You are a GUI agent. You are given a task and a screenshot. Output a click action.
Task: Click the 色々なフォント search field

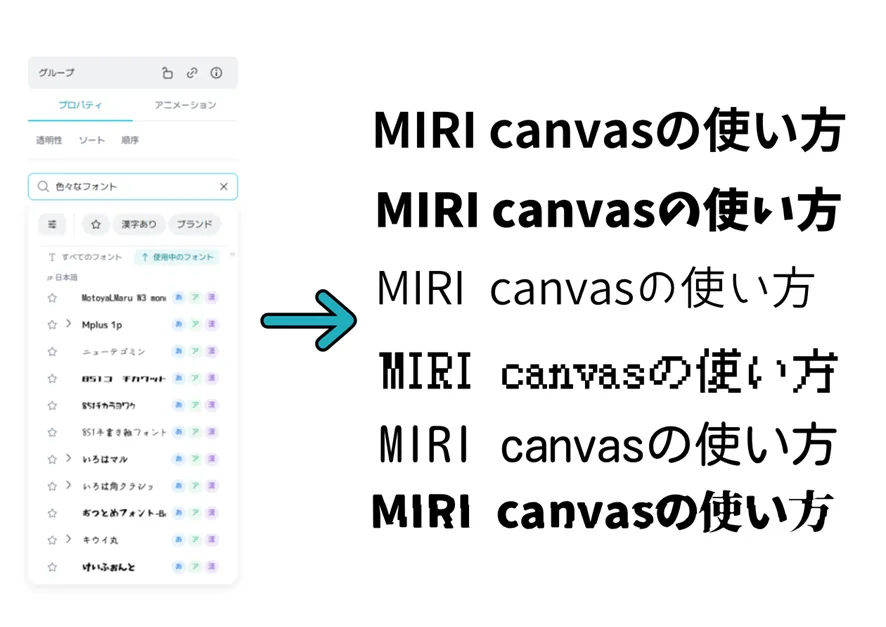click(x=133, y=186)
